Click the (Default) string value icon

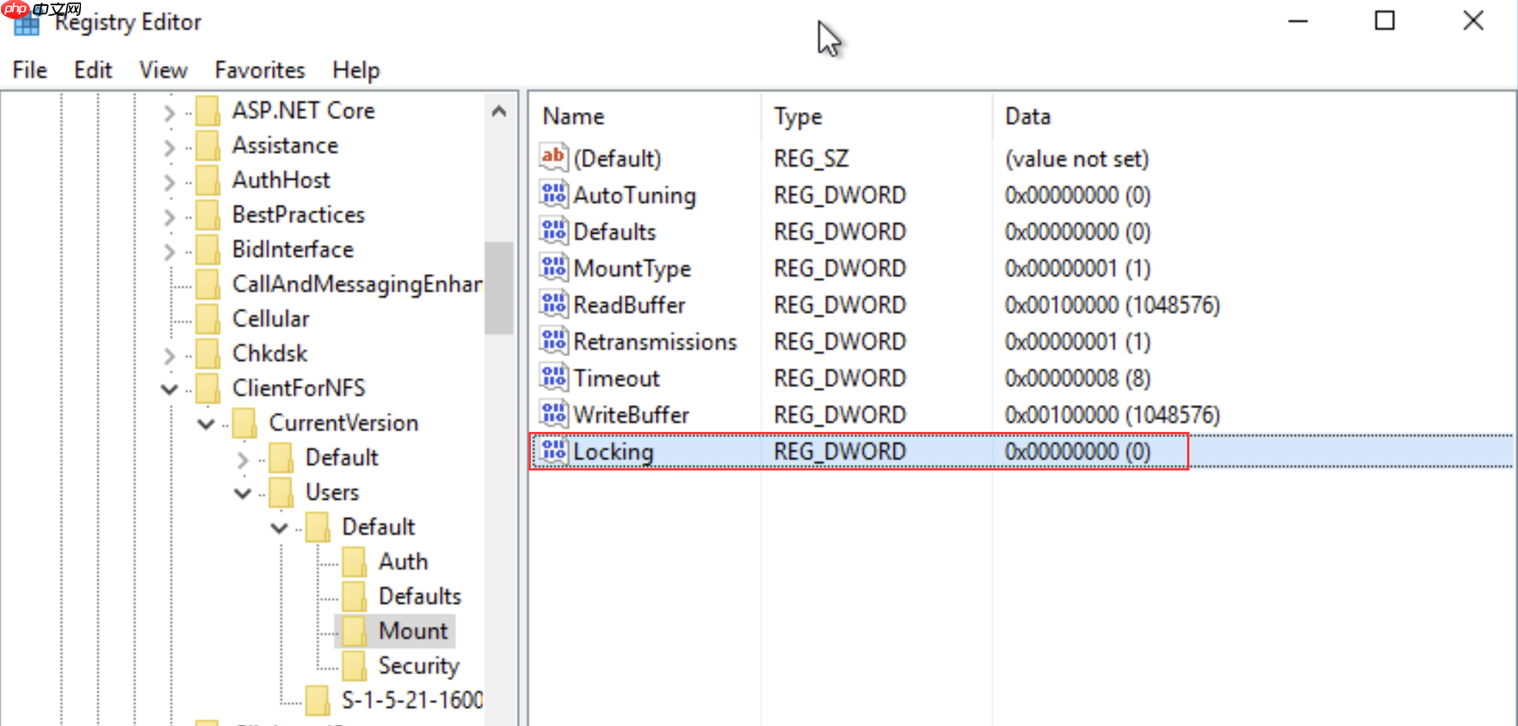tap(553, 158)
